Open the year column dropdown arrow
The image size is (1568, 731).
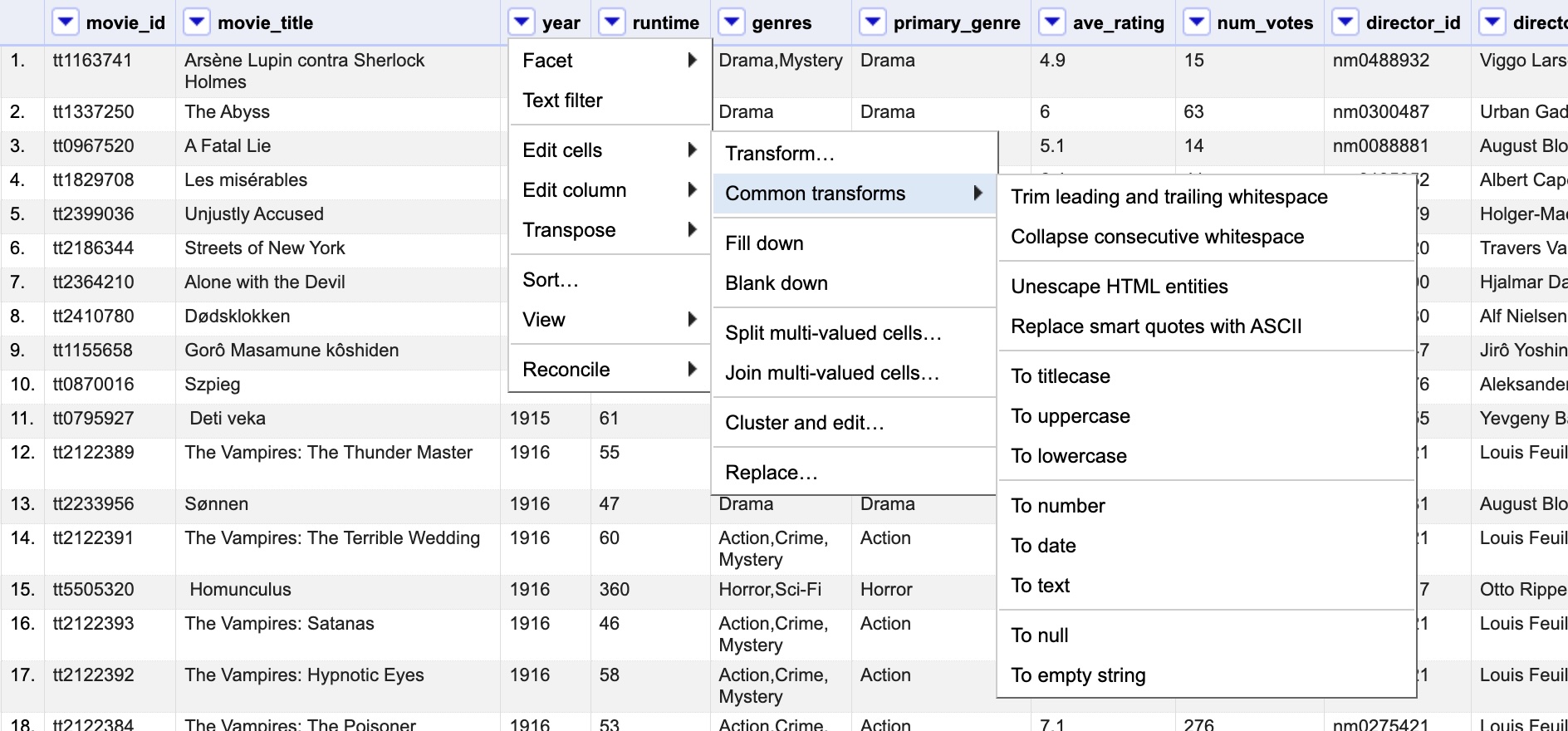522,22
